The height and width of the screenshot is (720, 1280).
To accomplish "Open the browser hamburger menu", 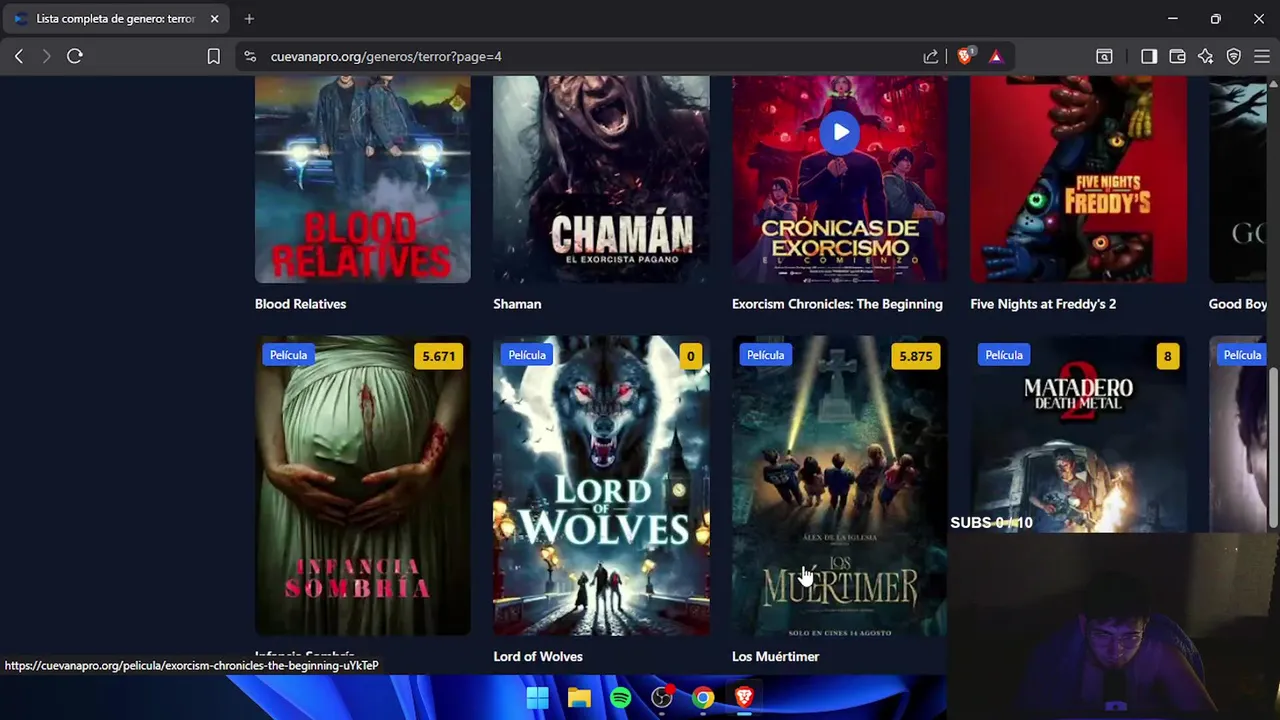I will tap(1262, 57).
